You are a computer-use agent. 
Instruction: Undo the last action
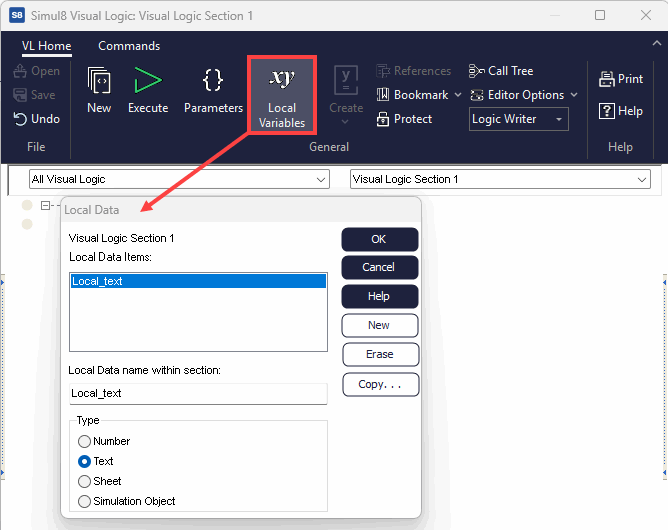[37, 119]
